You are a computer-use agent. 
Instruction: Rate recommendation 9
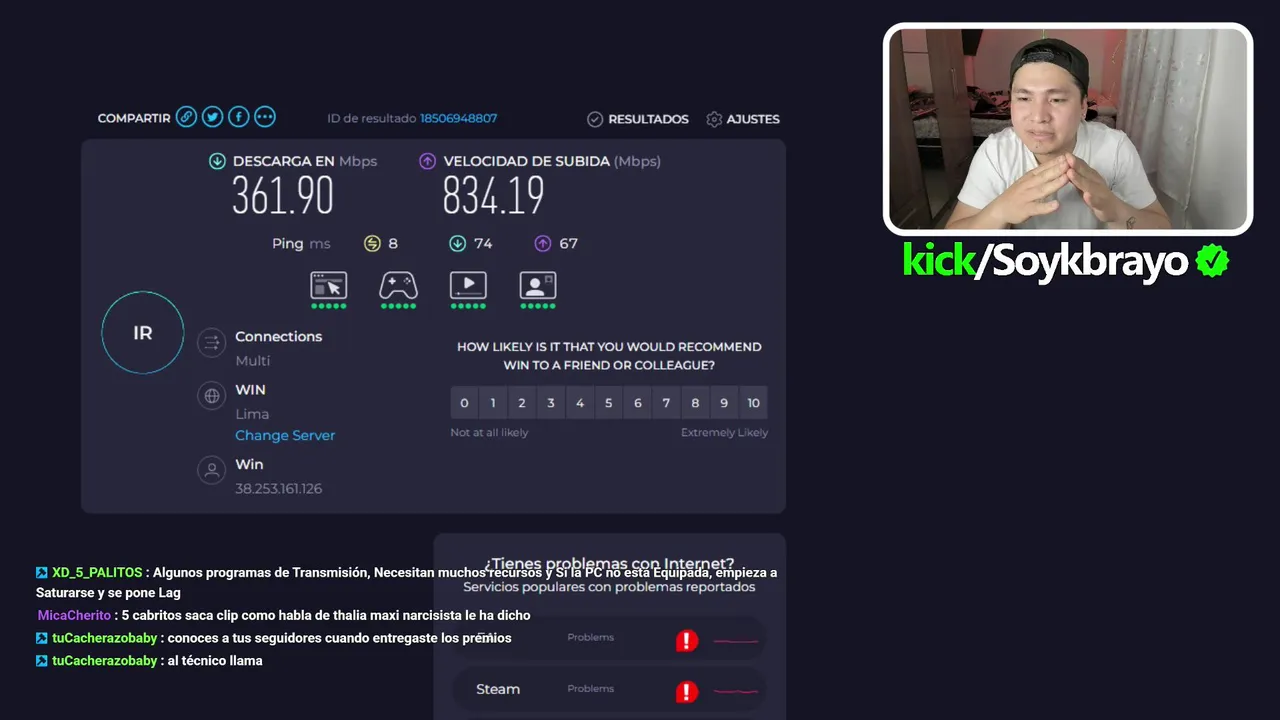tap(724, 403)
